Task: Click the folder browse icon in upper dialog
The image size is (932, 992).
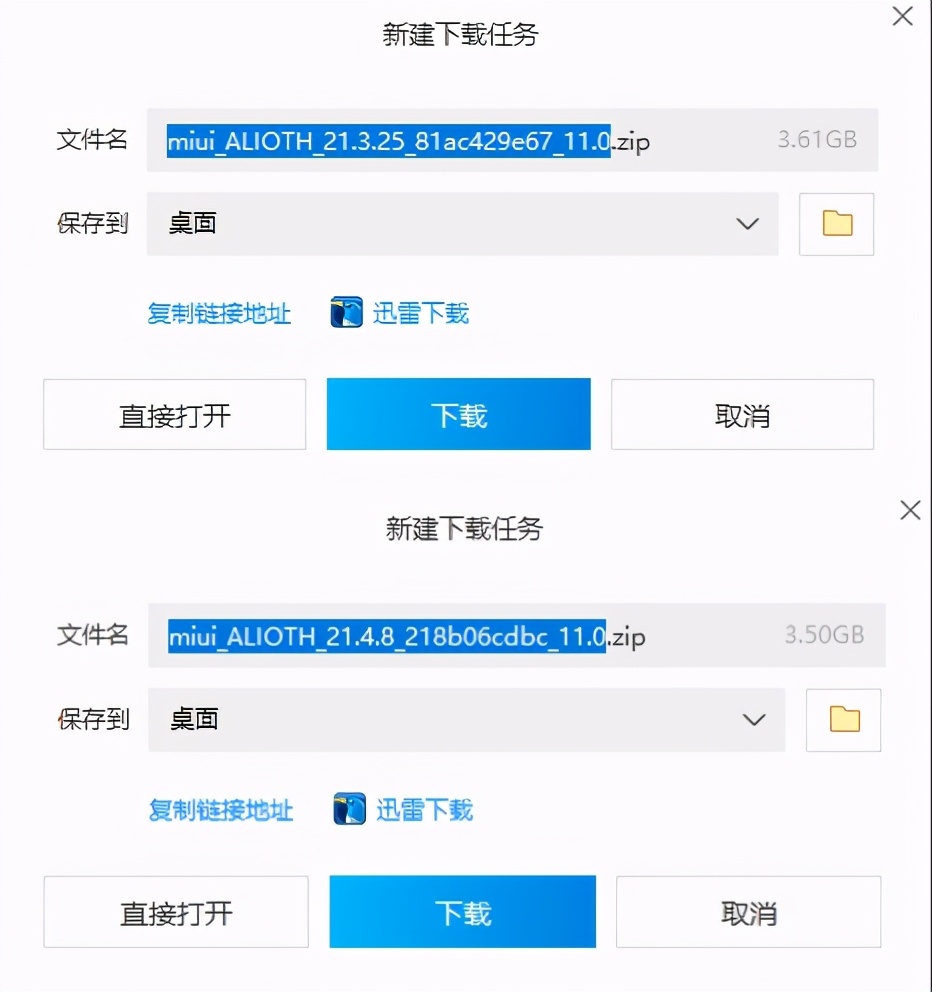Action: point(836,224)
